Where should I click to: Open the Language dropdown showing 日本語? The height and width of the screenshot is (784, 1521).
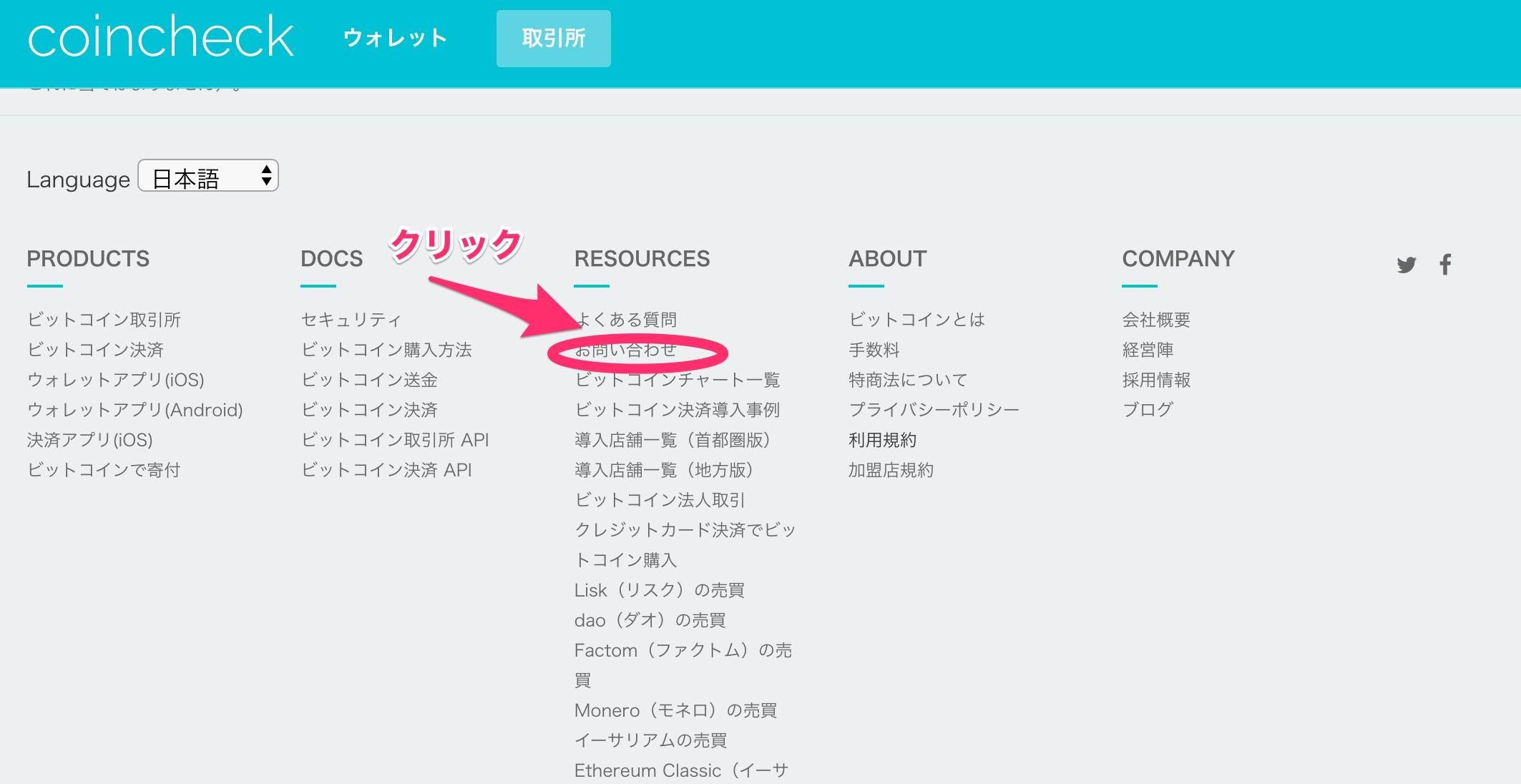tap(208, 176)
